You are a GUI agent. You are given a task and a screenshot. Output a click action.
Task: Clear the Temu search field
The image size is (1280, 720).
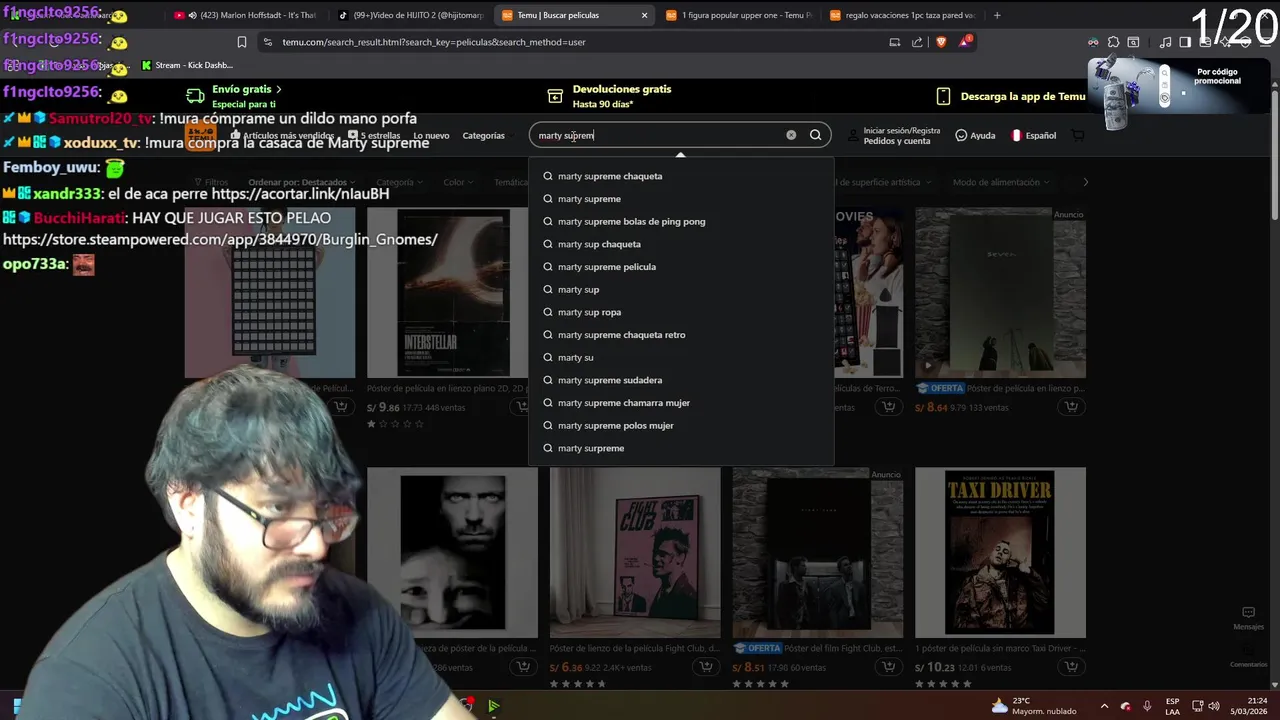point(791,135)
